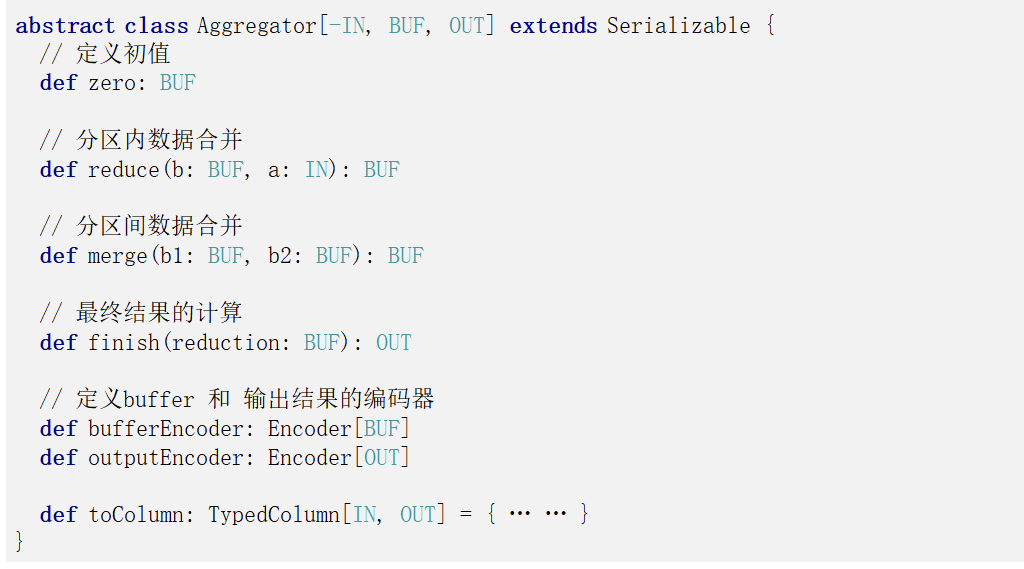Click the closing brace at bottom
This screenshot has width=1024, height=569.
click(x=19, y=542)
